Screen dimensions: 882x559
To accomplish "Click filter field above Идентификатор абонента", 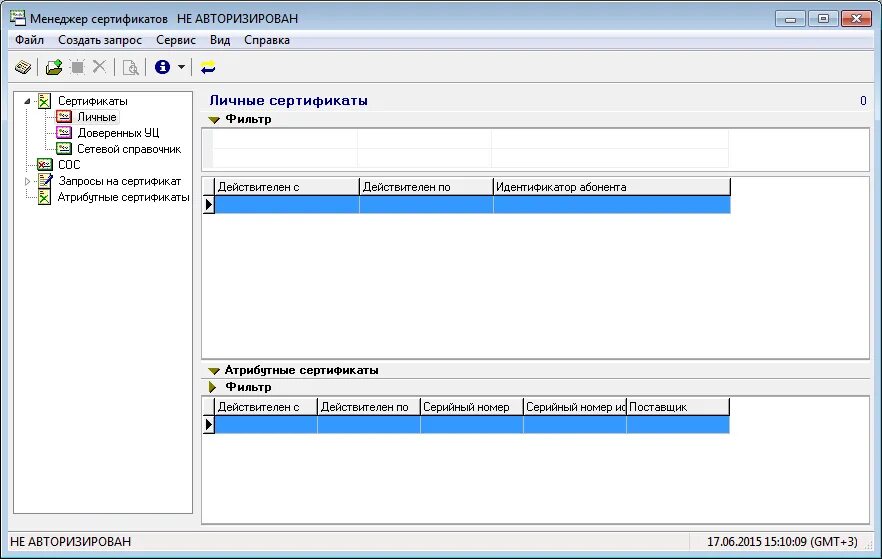I will pyautogui.click(x=610, y=139).
